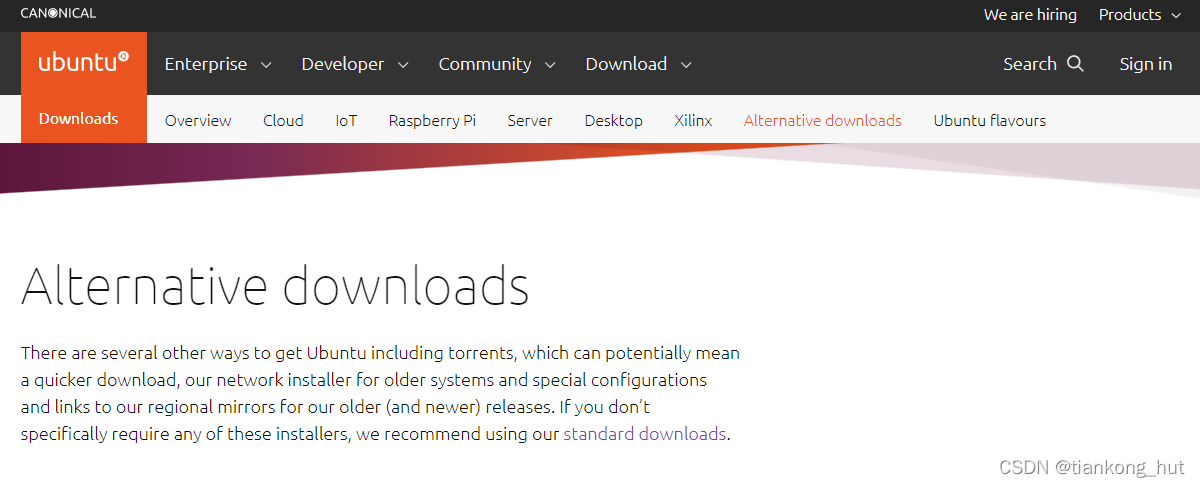Click the Sign in link
Screen dimensions: 1200x487
pos(1146,64)
